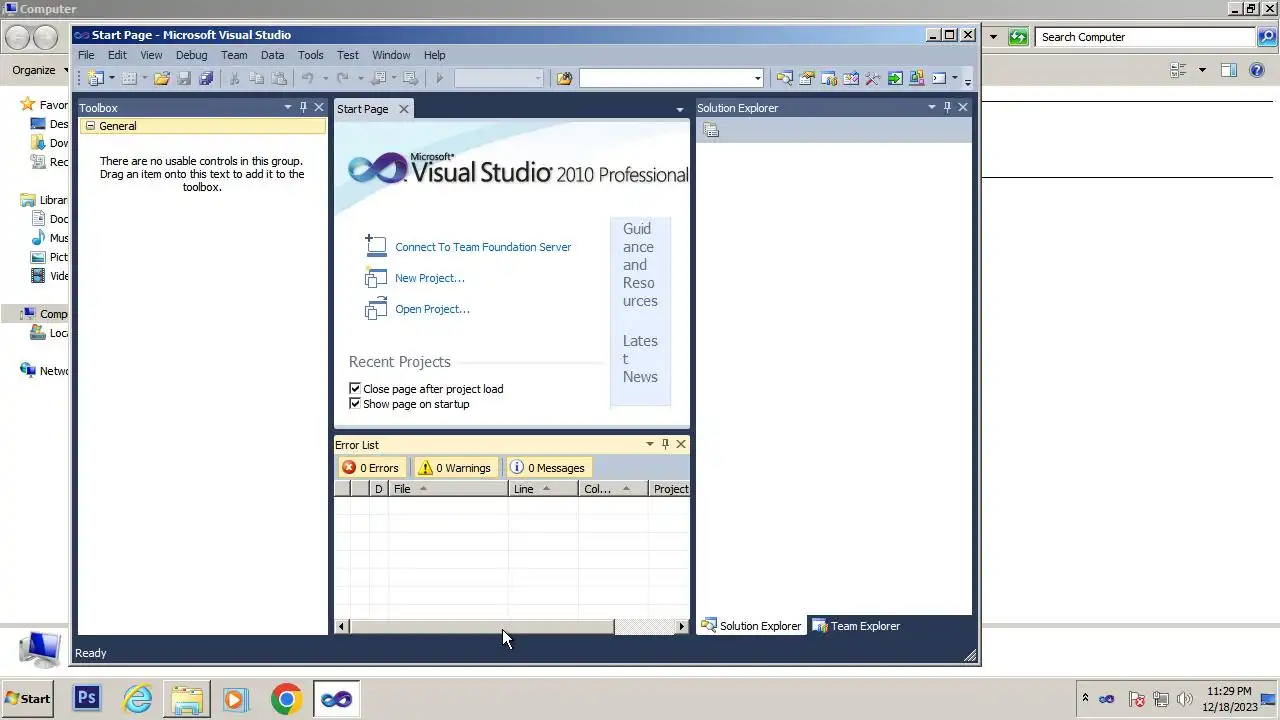Open Properties Window from the toolbar icon
Viewport: 1280px width, 720px height.
[806, 78]
